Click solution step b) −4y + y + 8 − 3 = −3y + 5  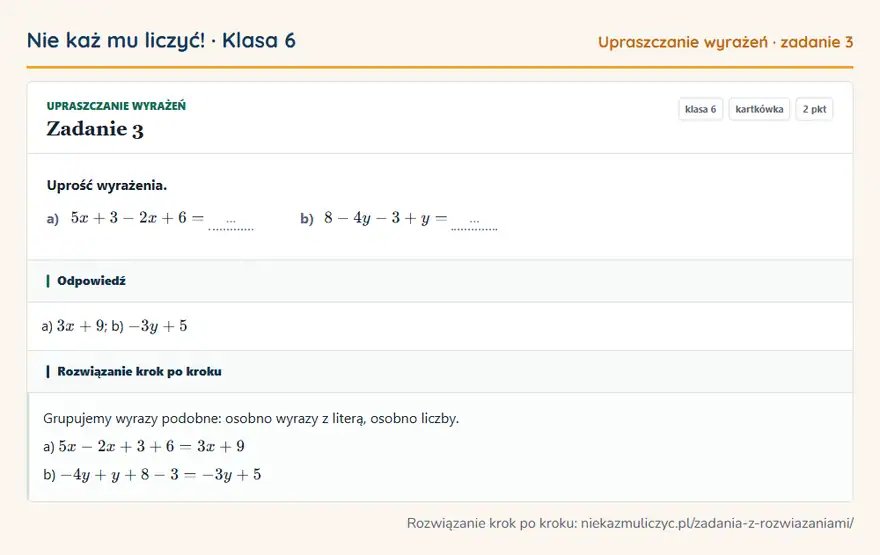(152, 475)
